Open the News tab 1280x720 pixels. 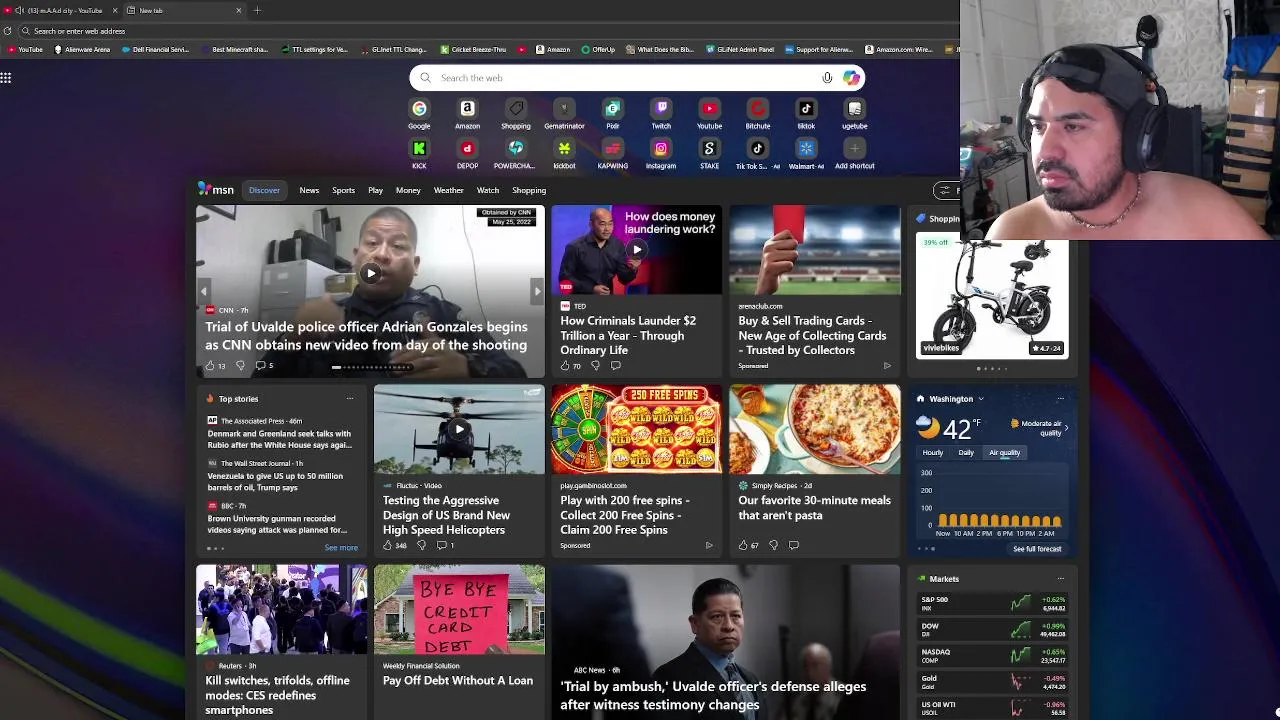[x=309, y=190]
